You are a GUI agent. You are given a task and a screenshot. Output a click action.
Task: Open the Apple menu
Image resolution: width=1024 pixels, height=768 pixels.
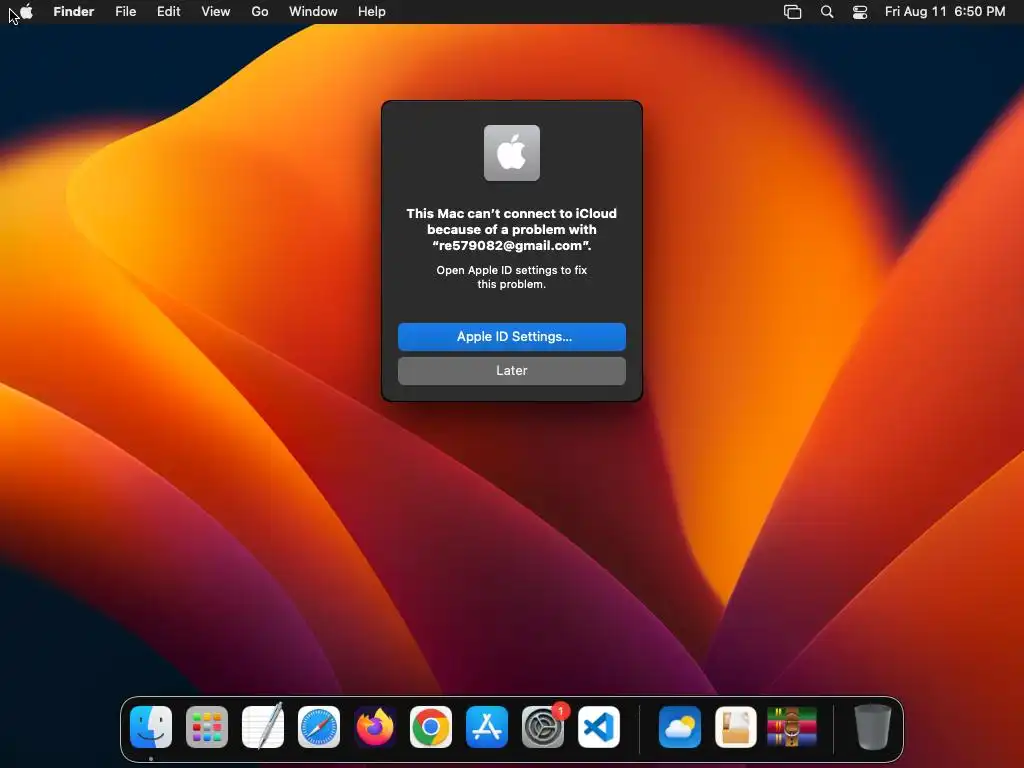[26, 12]
